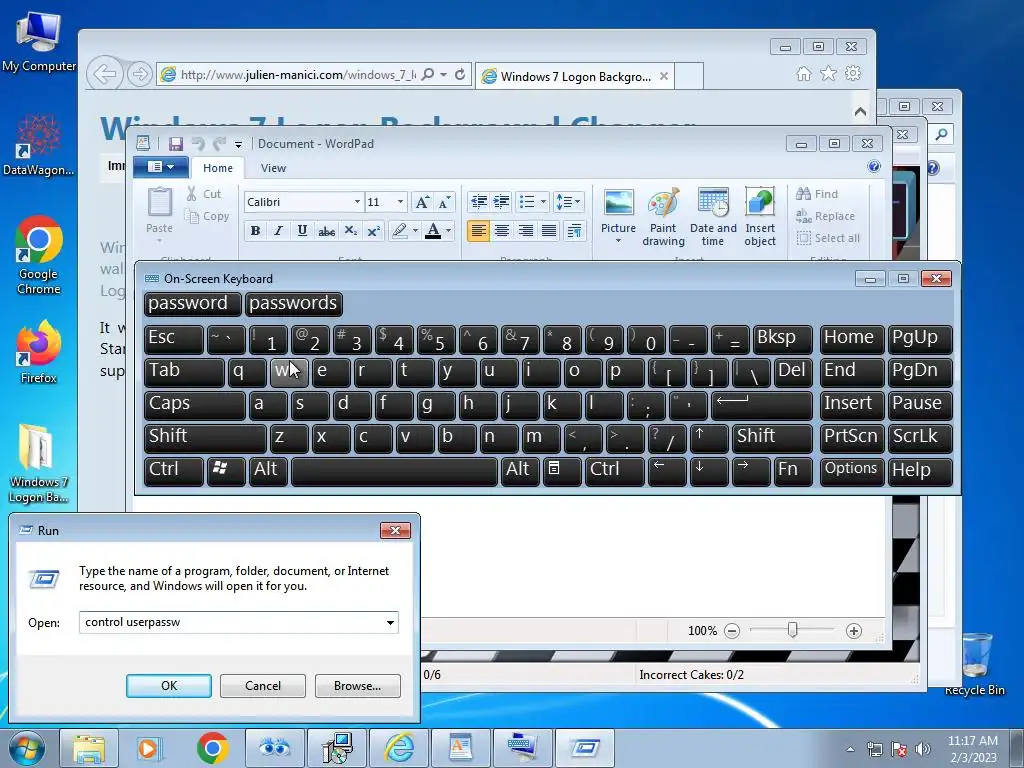Select Center alignment in WordPad
Image resolution: width=1024 pixels, height=768 pixels.
pos(502,231)
